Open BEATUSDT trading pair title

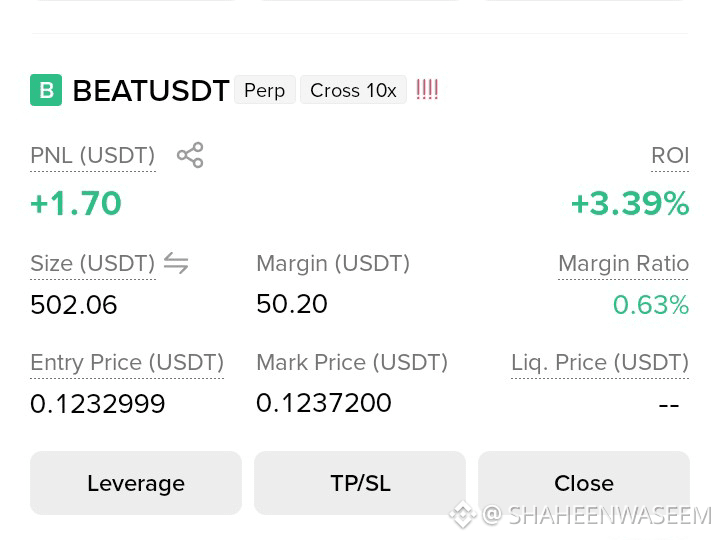click(x=151, y=90)
